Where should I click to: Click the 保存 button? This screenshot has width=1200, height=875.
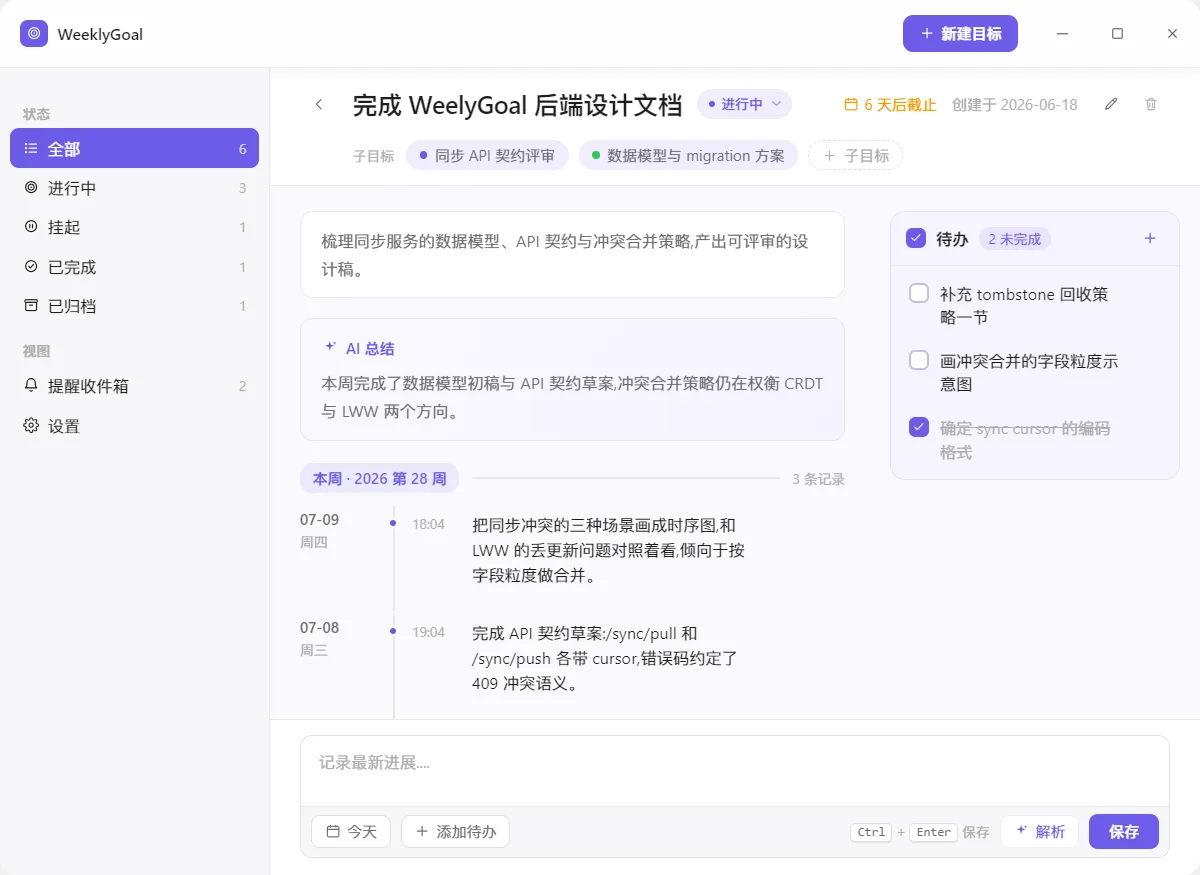tap(1124, 831)
